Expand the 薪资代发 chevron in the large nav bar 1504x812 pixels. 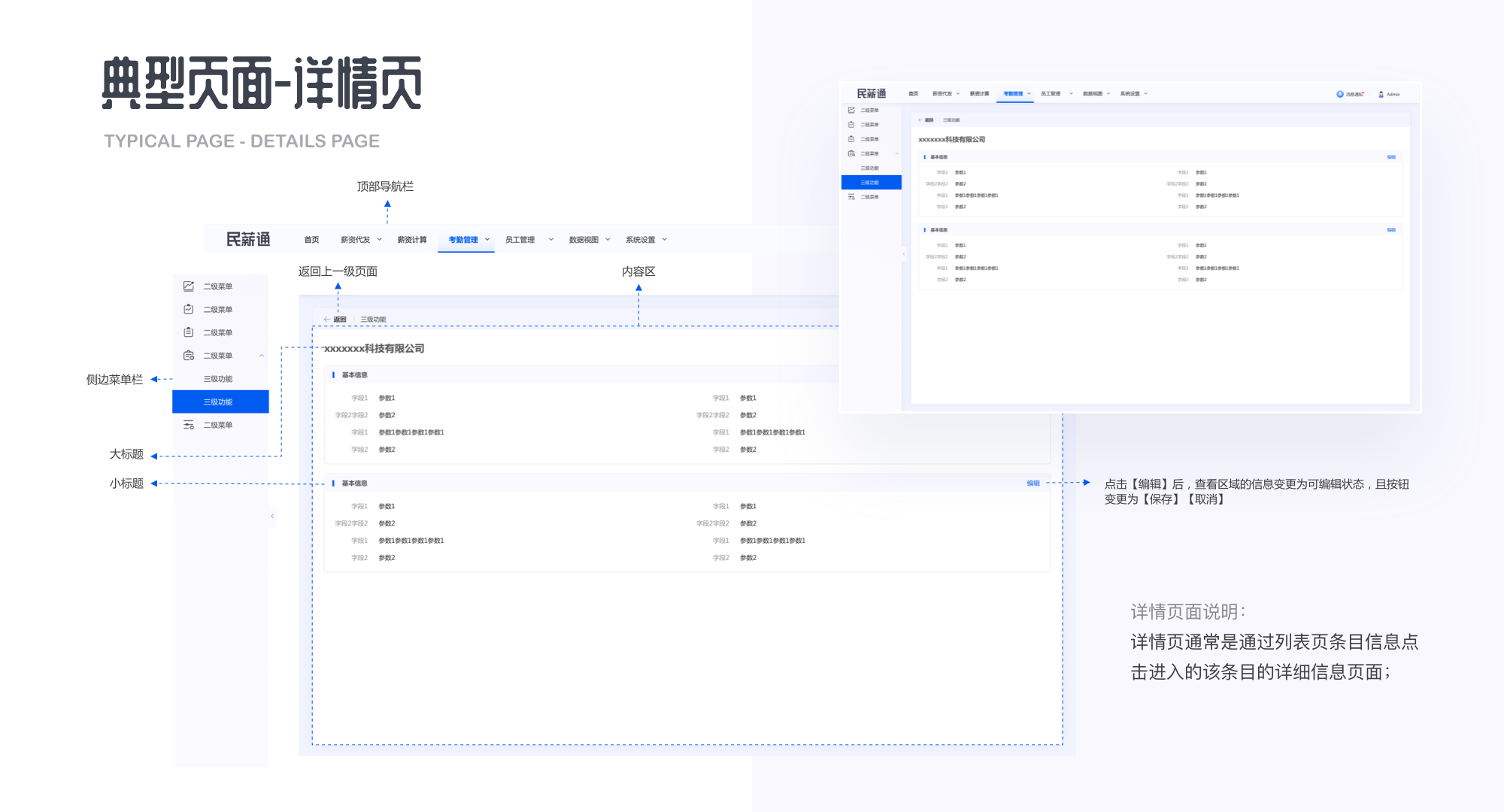(380, 240)
